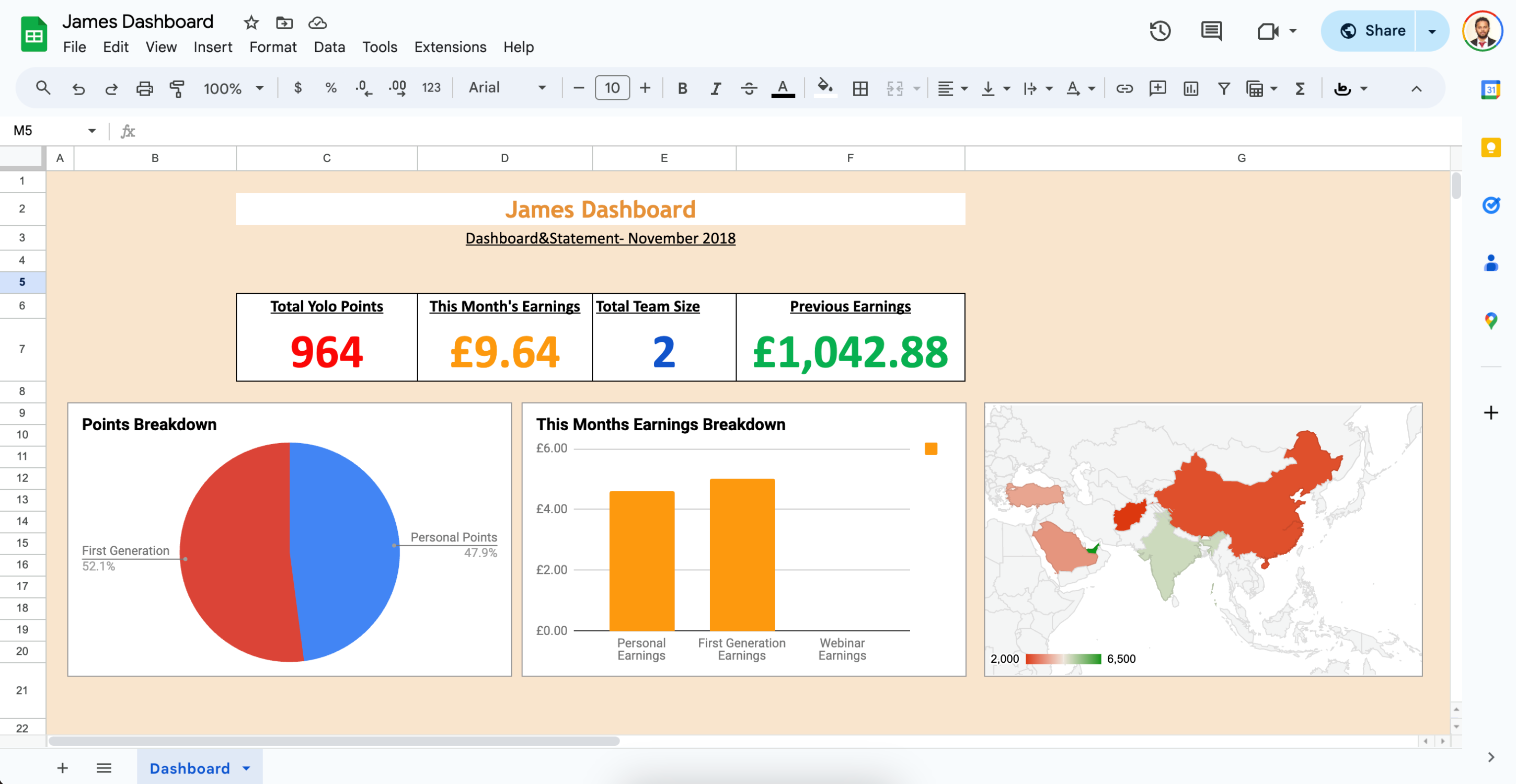Show all sheets list

point(104,768)
